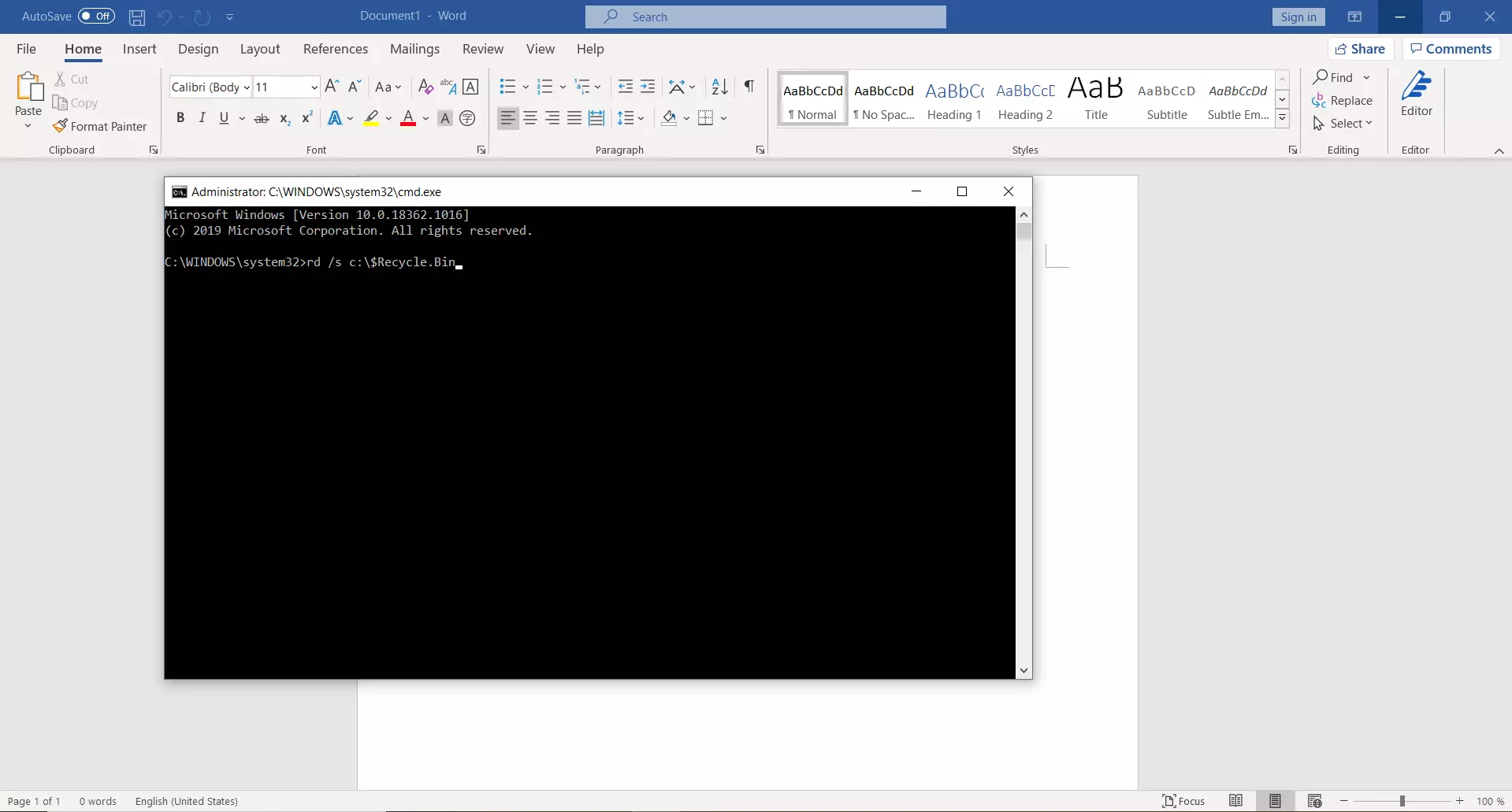Image resolution: width=1512 pixels, height=812 pixels.
Task: Toggle Underline formatting
Action: pos(224,118)
